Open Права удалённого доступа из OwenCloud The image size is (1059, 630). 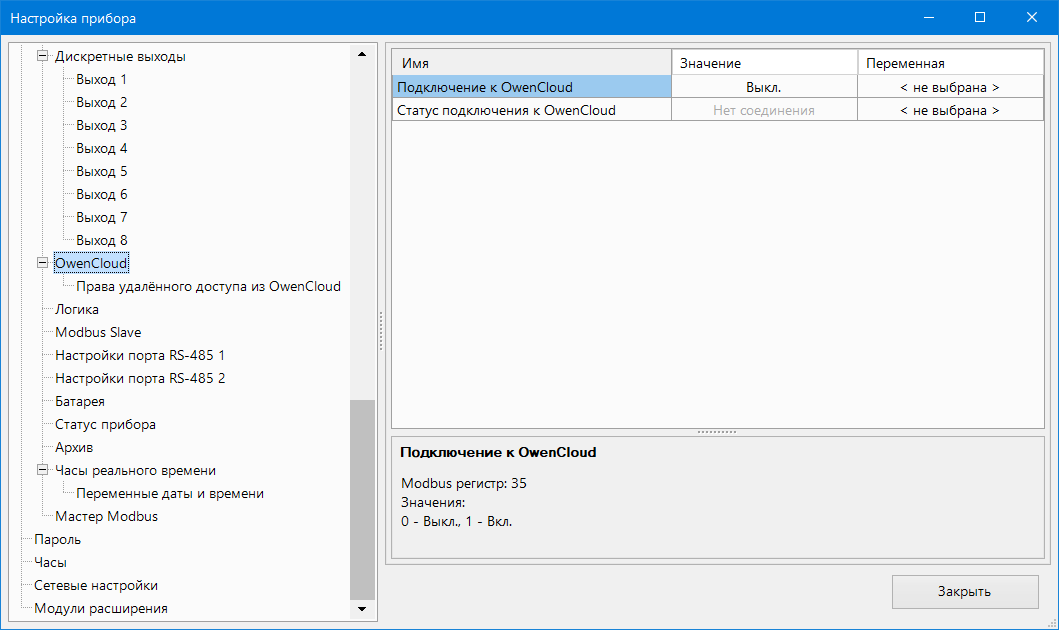(x=208, y=286)
